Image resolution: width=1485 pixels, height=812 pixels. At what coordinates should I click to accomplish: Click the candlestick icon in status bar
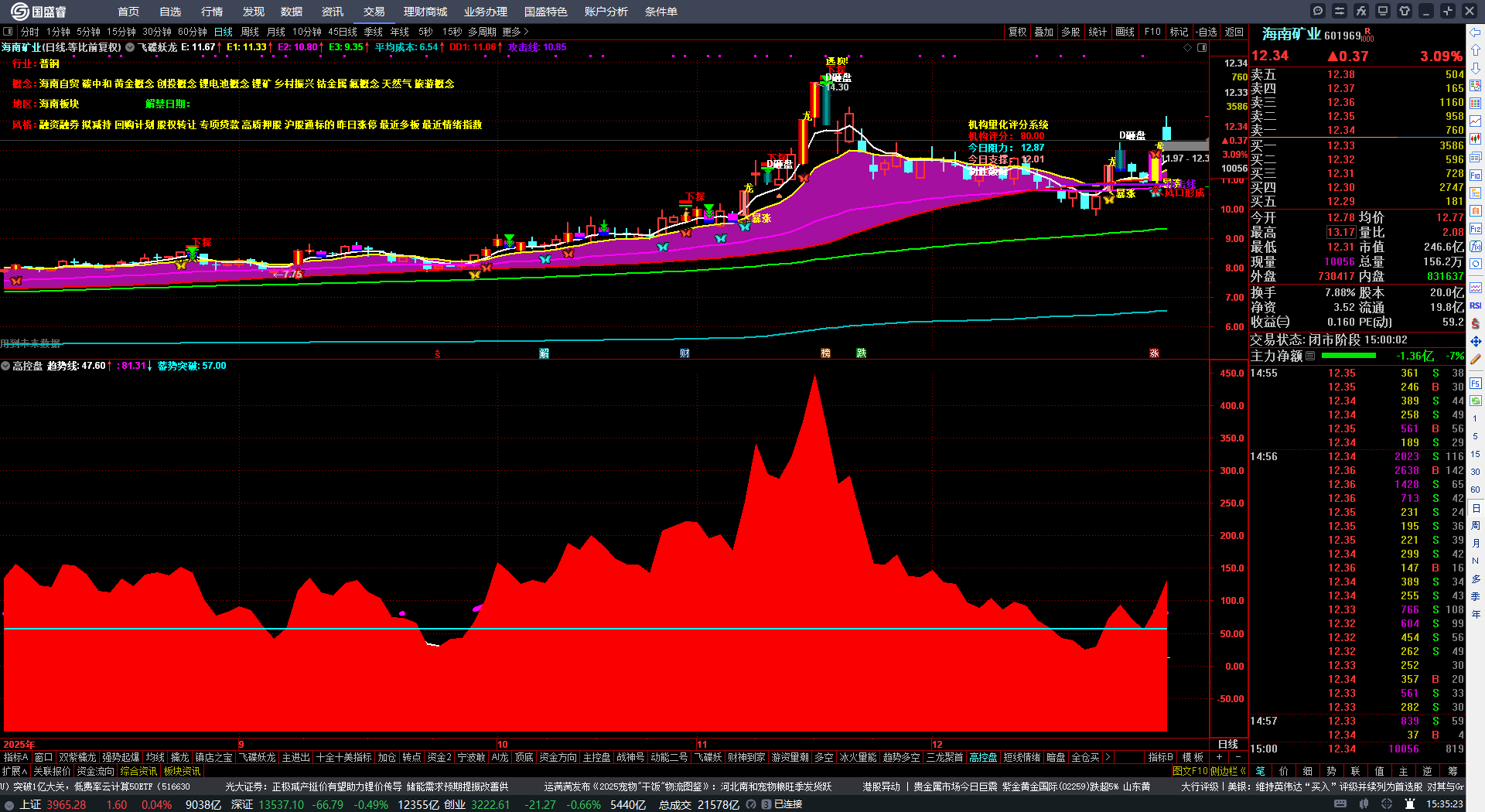1365,804
